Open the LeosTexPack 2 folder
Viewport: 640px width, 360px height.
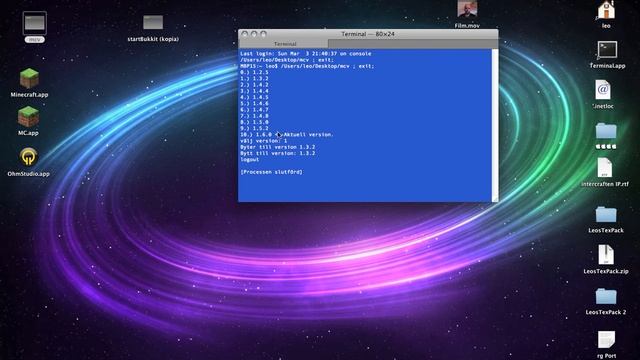coord(606,297)
